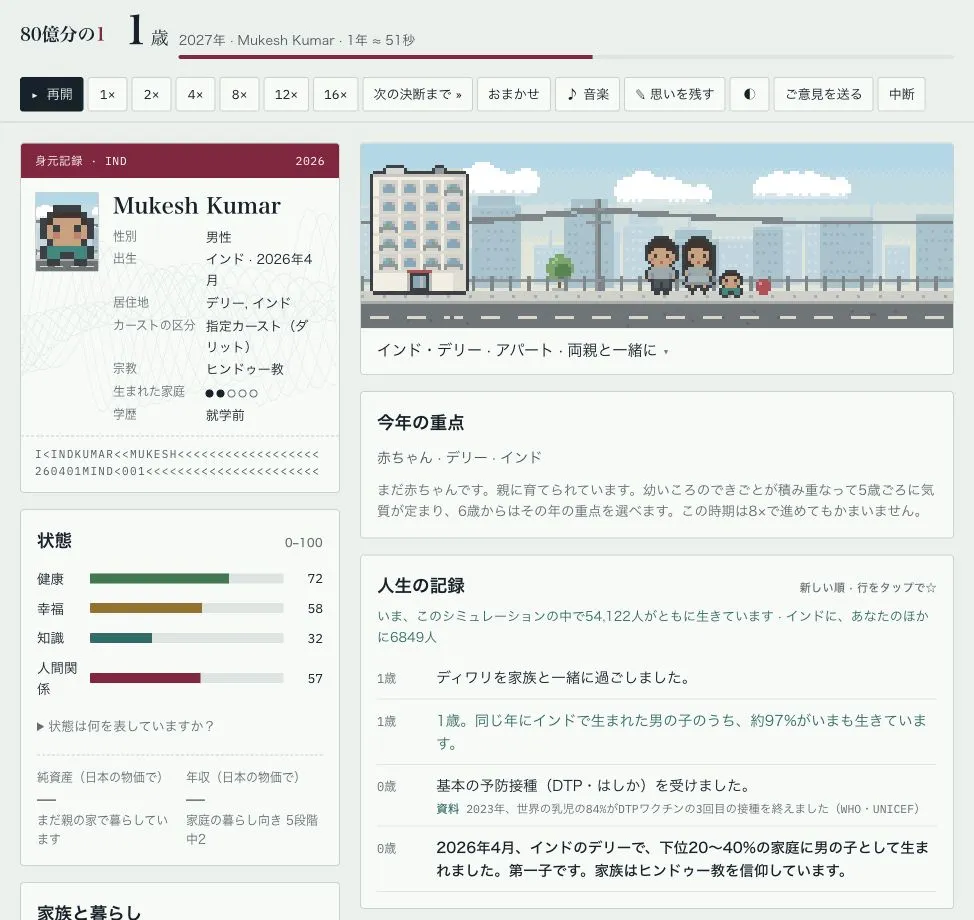Image resolution: width=974 pixels, height=920 pixels.
Task: Set speed to 12×
Action: pyautogui.click(x=286, y=94)
